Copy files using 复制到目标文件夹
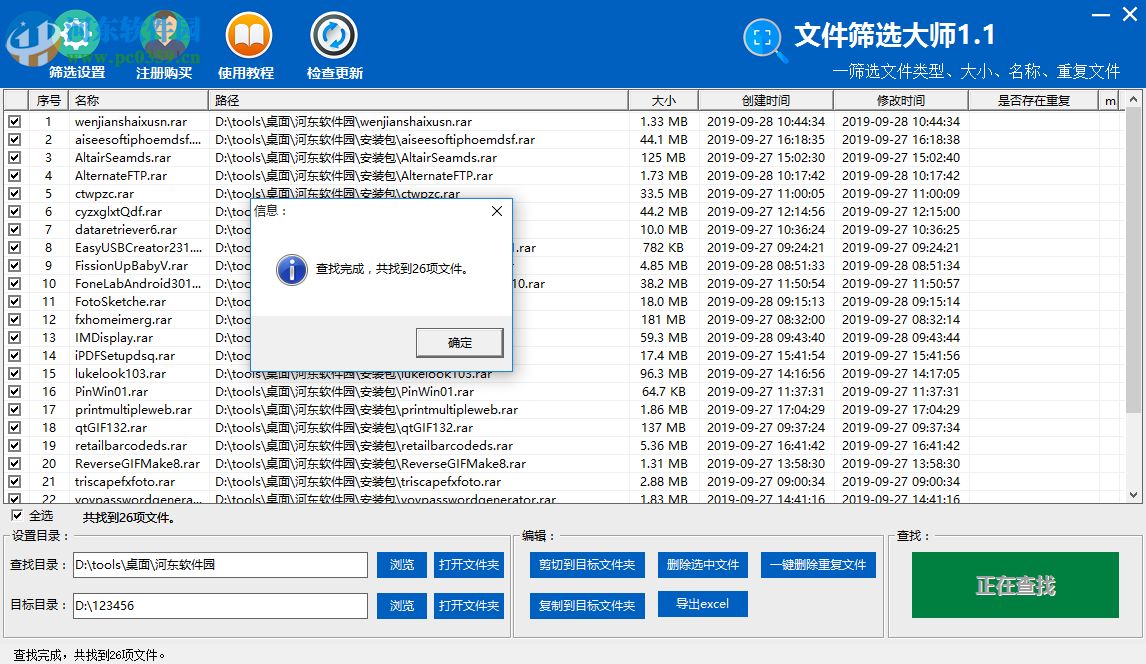Viewport: 1146px width, 664px height. click(586, 604)
